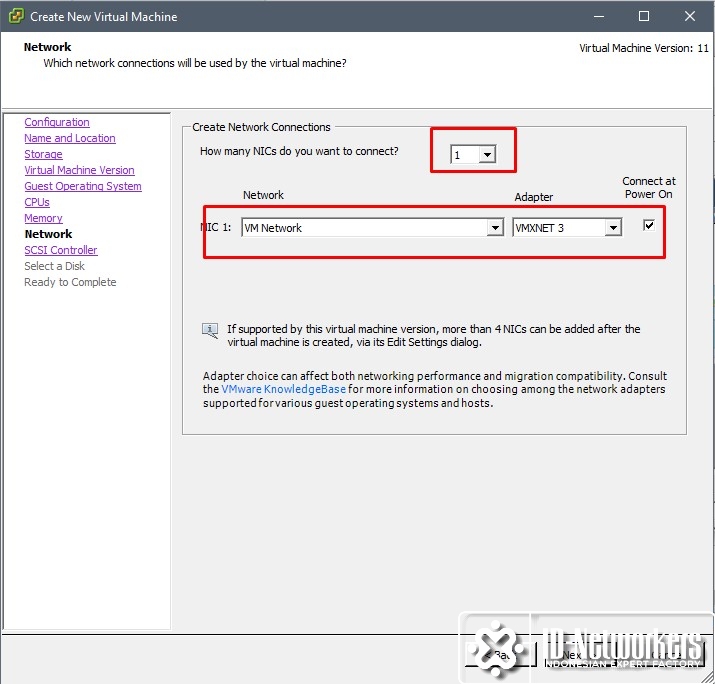Minimize the Create New Virtual Machine window
This screenshot has height=684, width=715.
599,16
